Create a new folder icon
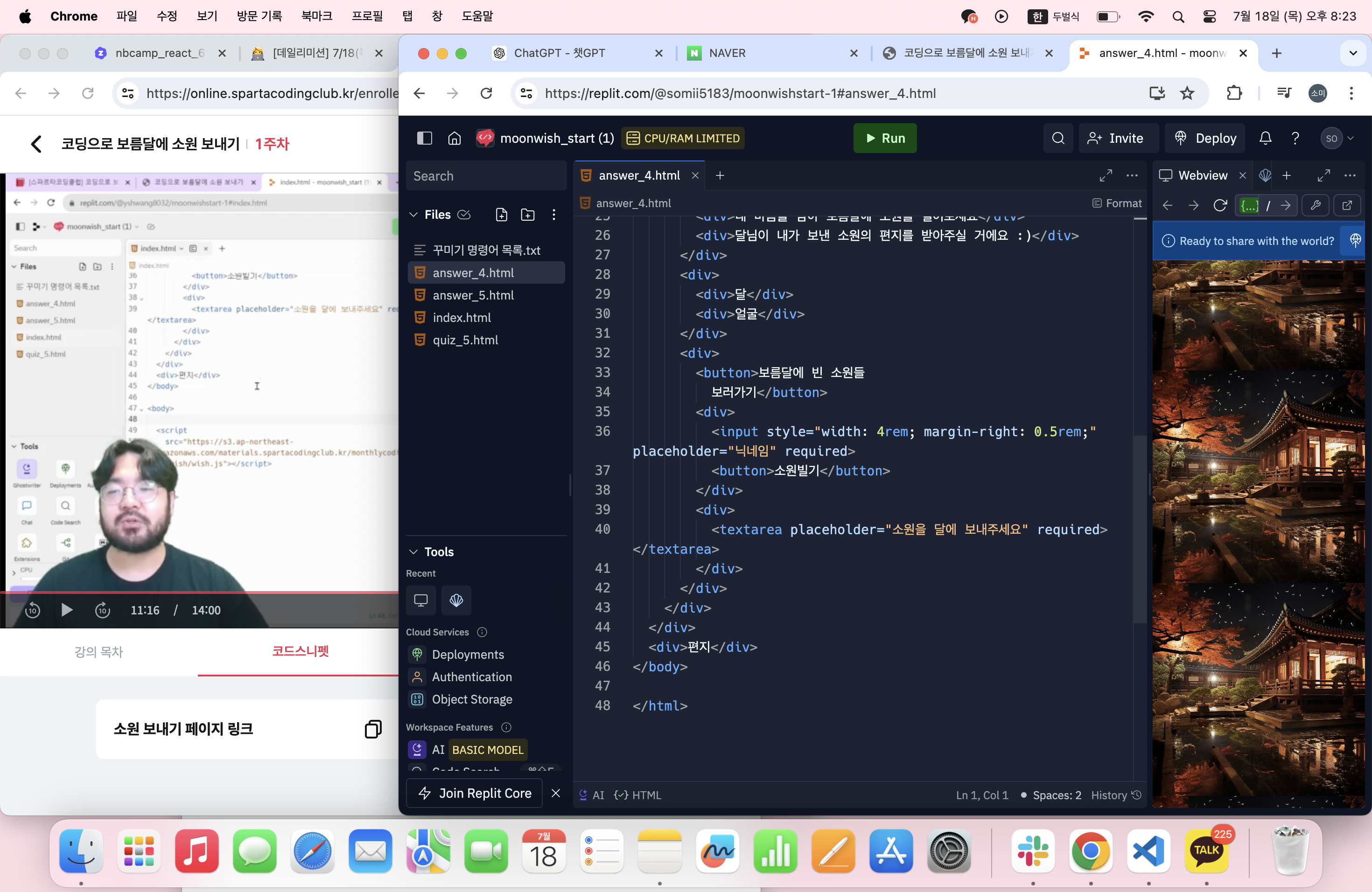The image size is (1372, 892). pyautogui.click(x=527, y=215)
